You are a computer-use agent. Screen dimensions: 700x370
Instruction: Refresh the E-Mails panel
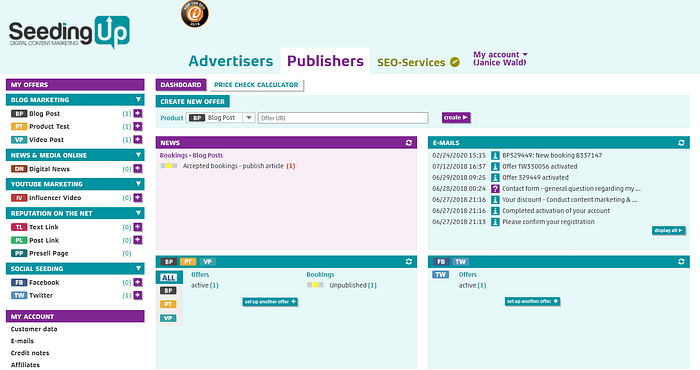(x=681, y=143)
